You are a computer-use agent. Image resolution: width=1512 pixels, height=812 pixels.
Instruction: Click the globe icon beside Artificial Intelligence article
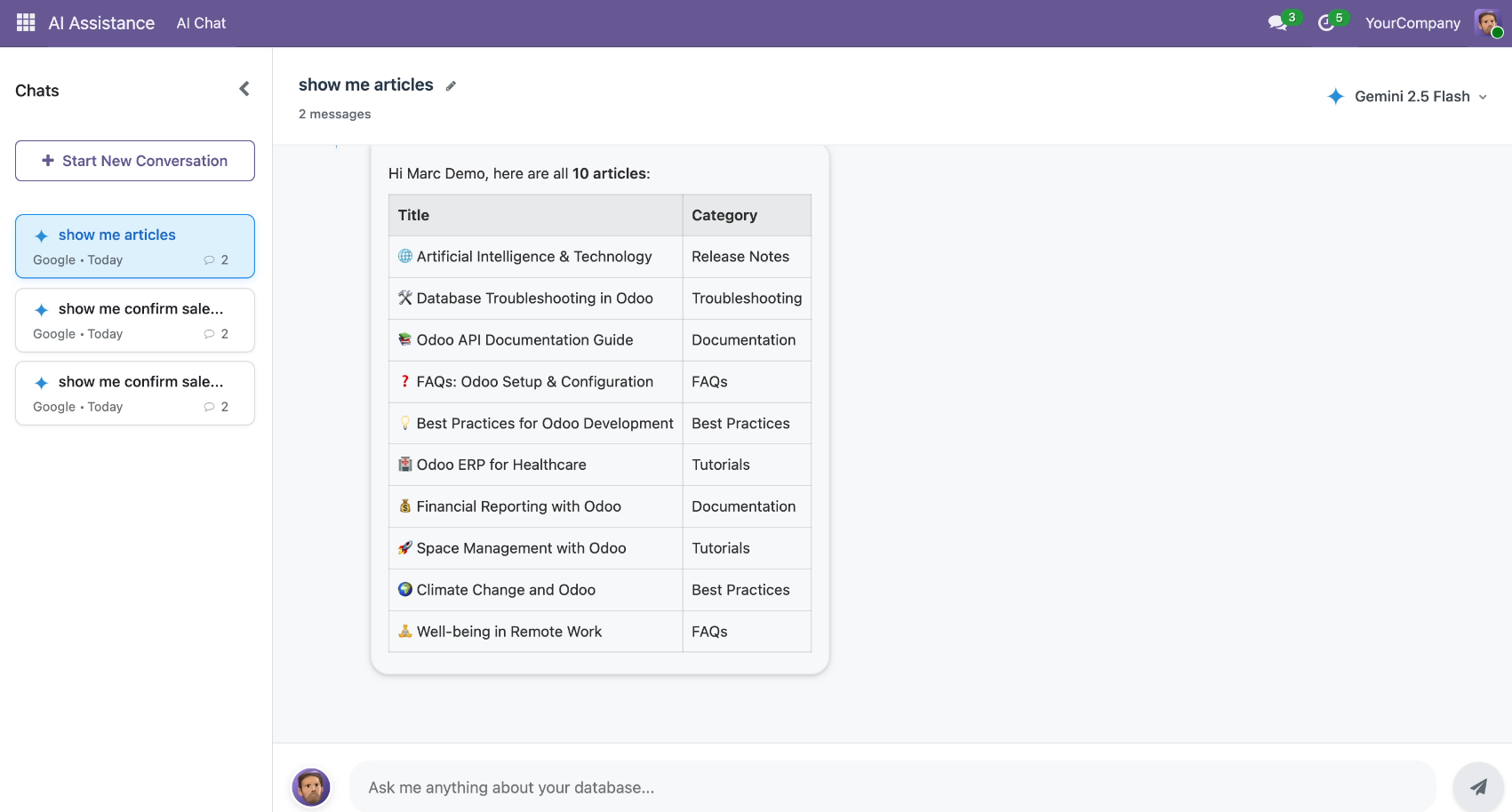click(405, 257)
